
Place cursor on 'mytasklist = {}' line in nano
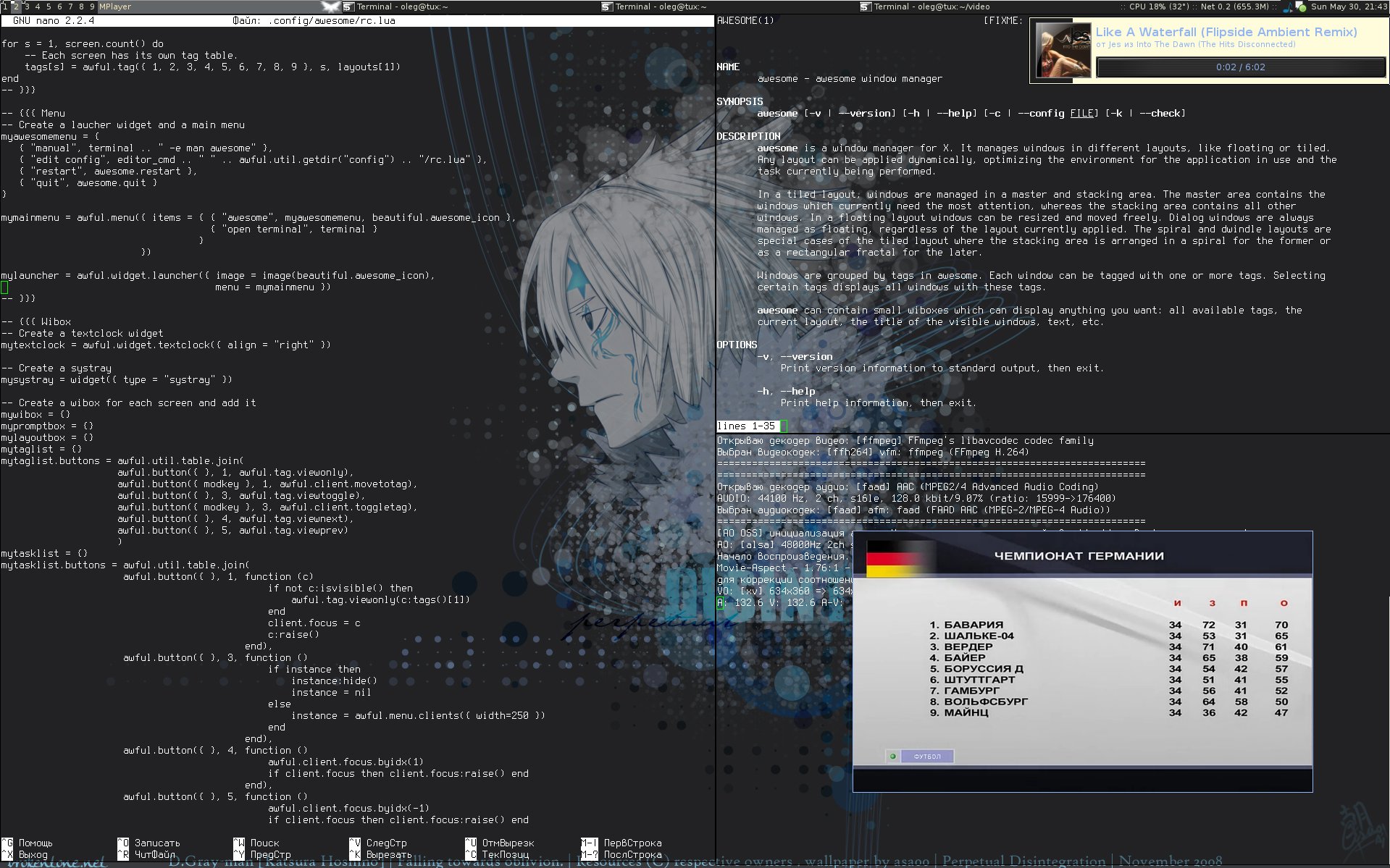pos(44,553)
